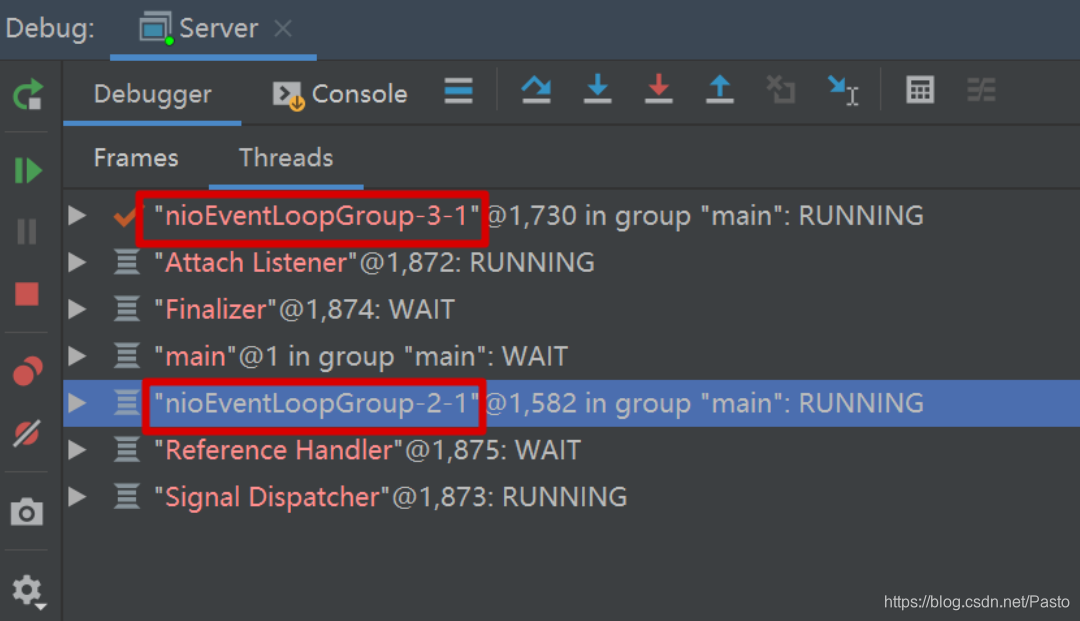Click the Run to Cursor icon

click(843, 90)
